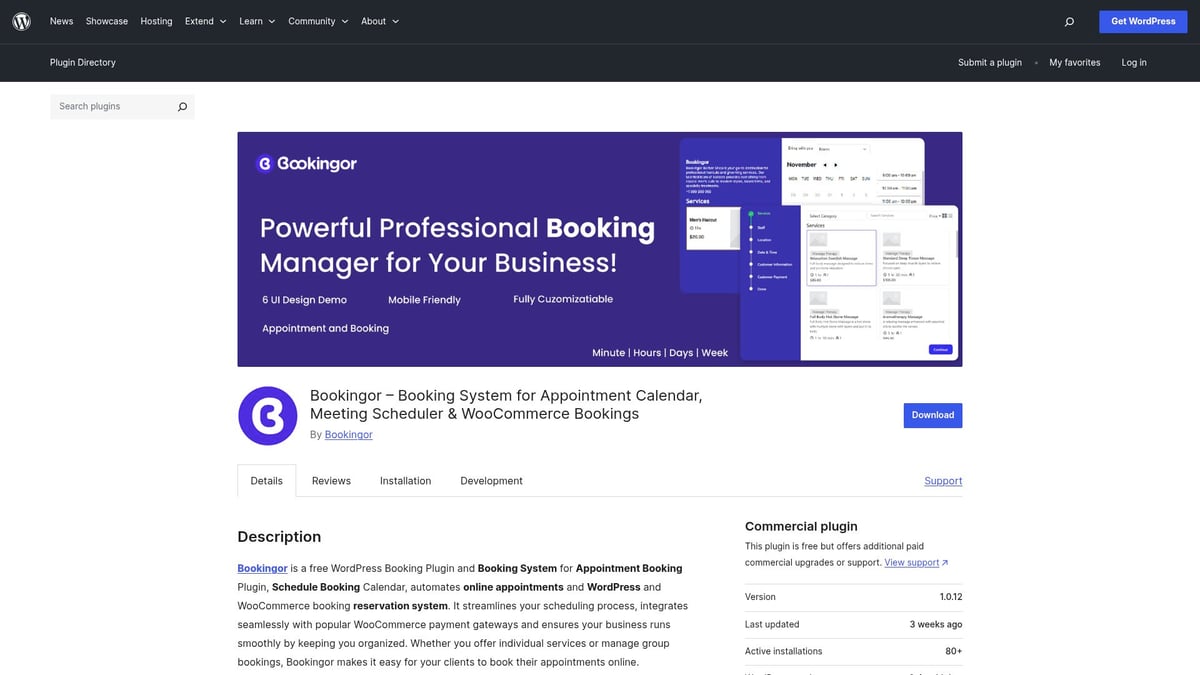Viewport: 1200px width, 675px height.
Task: Open the News menu item
Action: click(x=61, y=20)
